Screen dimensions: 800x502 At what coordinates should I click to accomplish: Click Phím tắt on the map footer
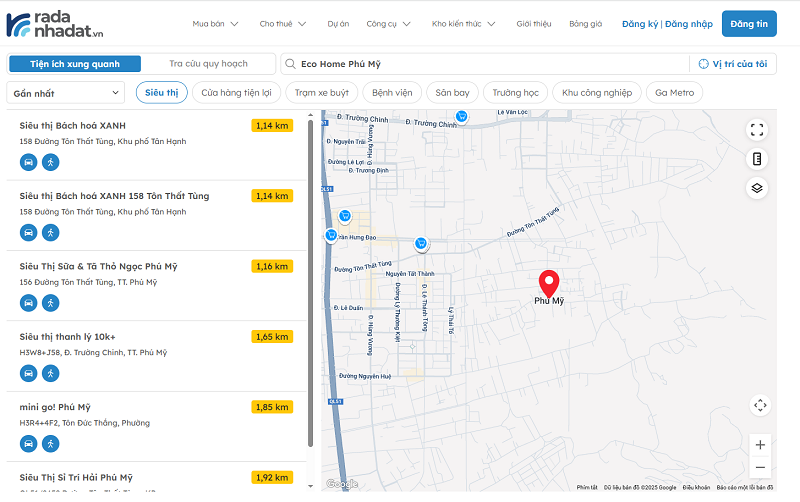(x=587, y=488)
